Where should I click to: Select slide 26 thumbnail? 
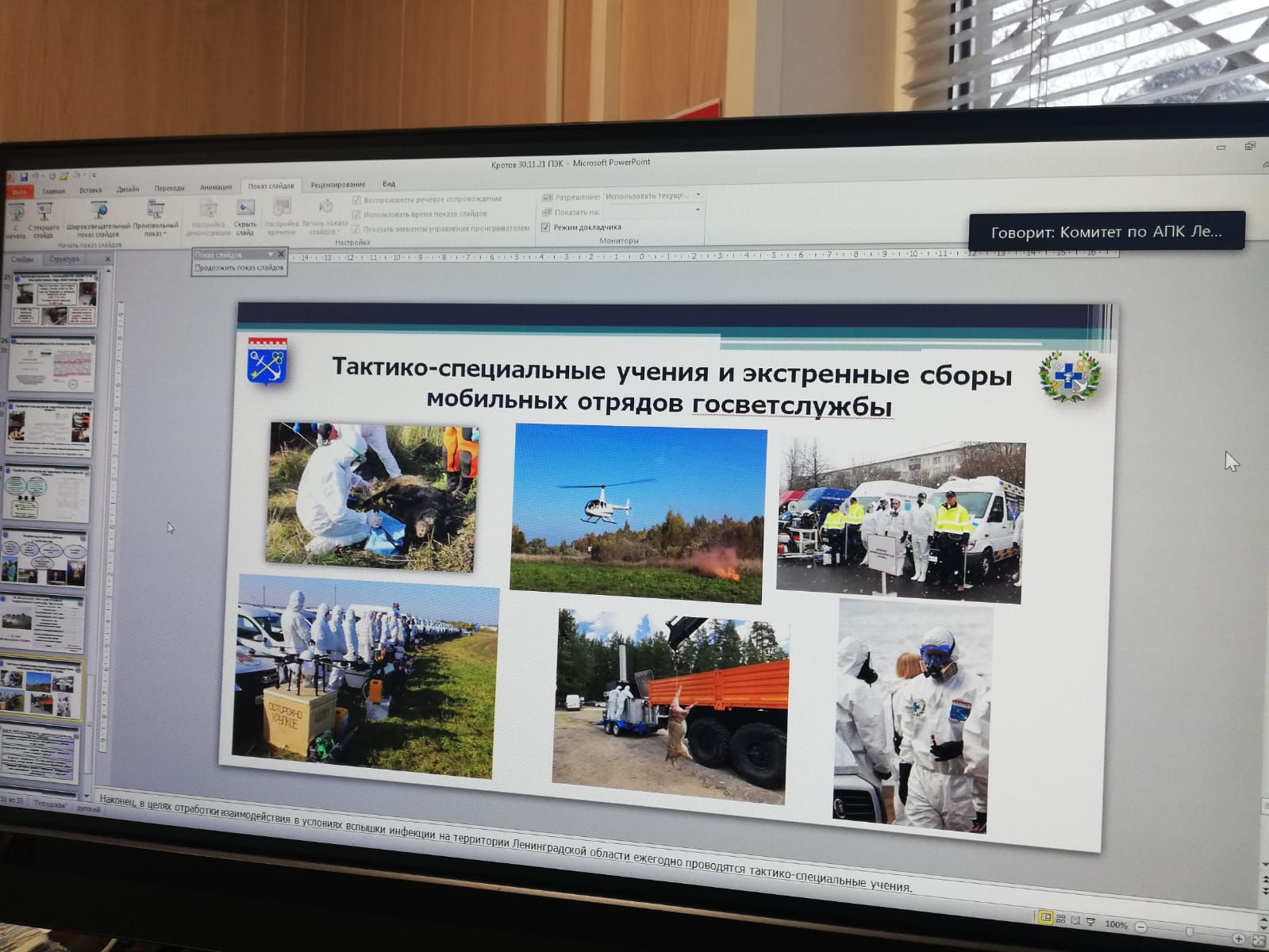[52, 363]
